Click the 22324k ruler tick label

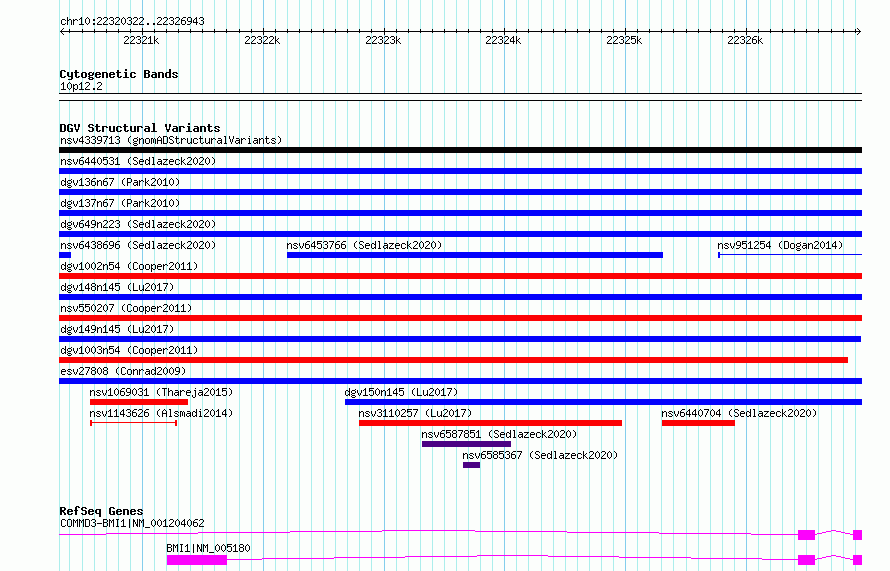tap(503, 40)
